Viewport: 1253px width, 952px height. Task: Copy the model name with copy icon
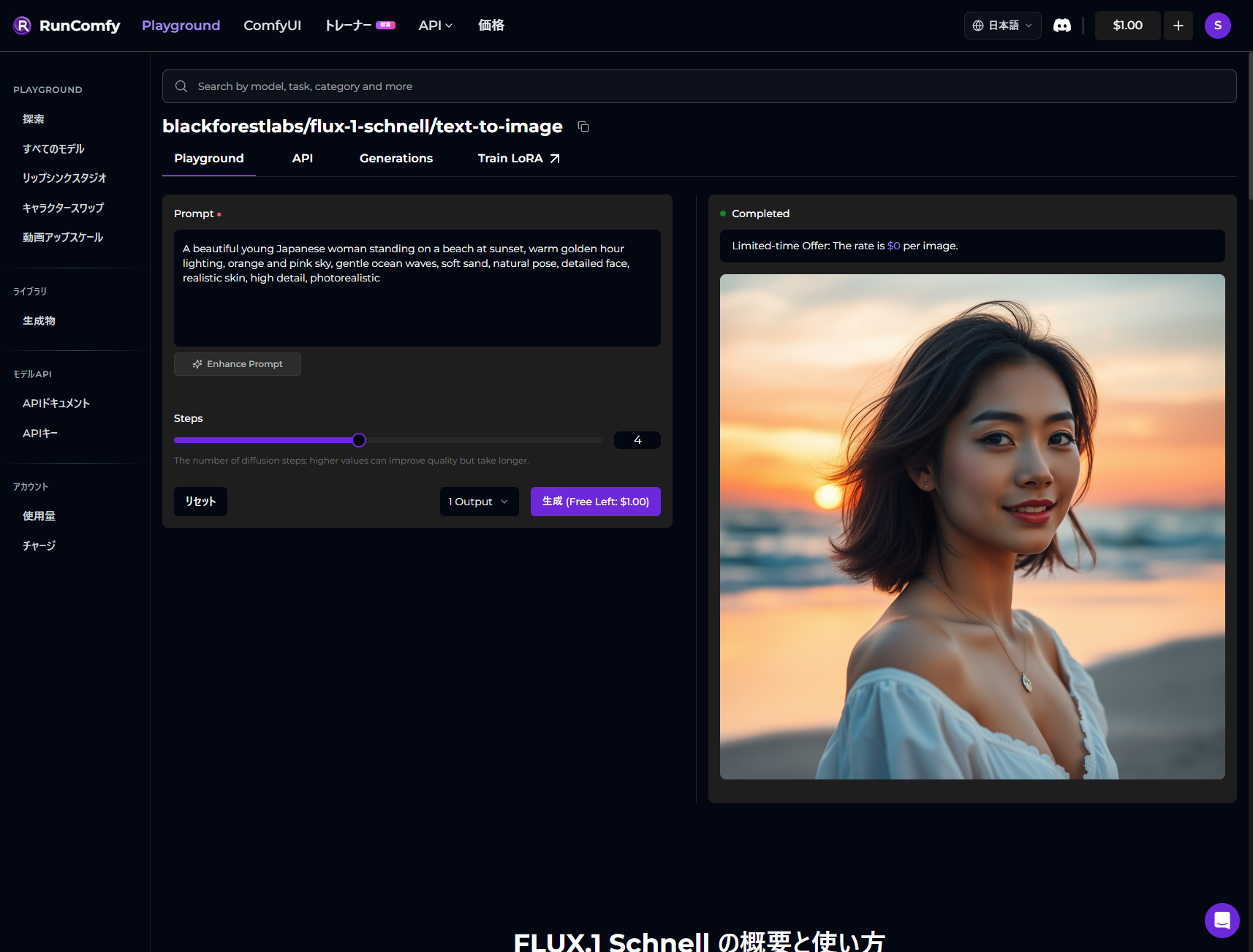point(583,126)
